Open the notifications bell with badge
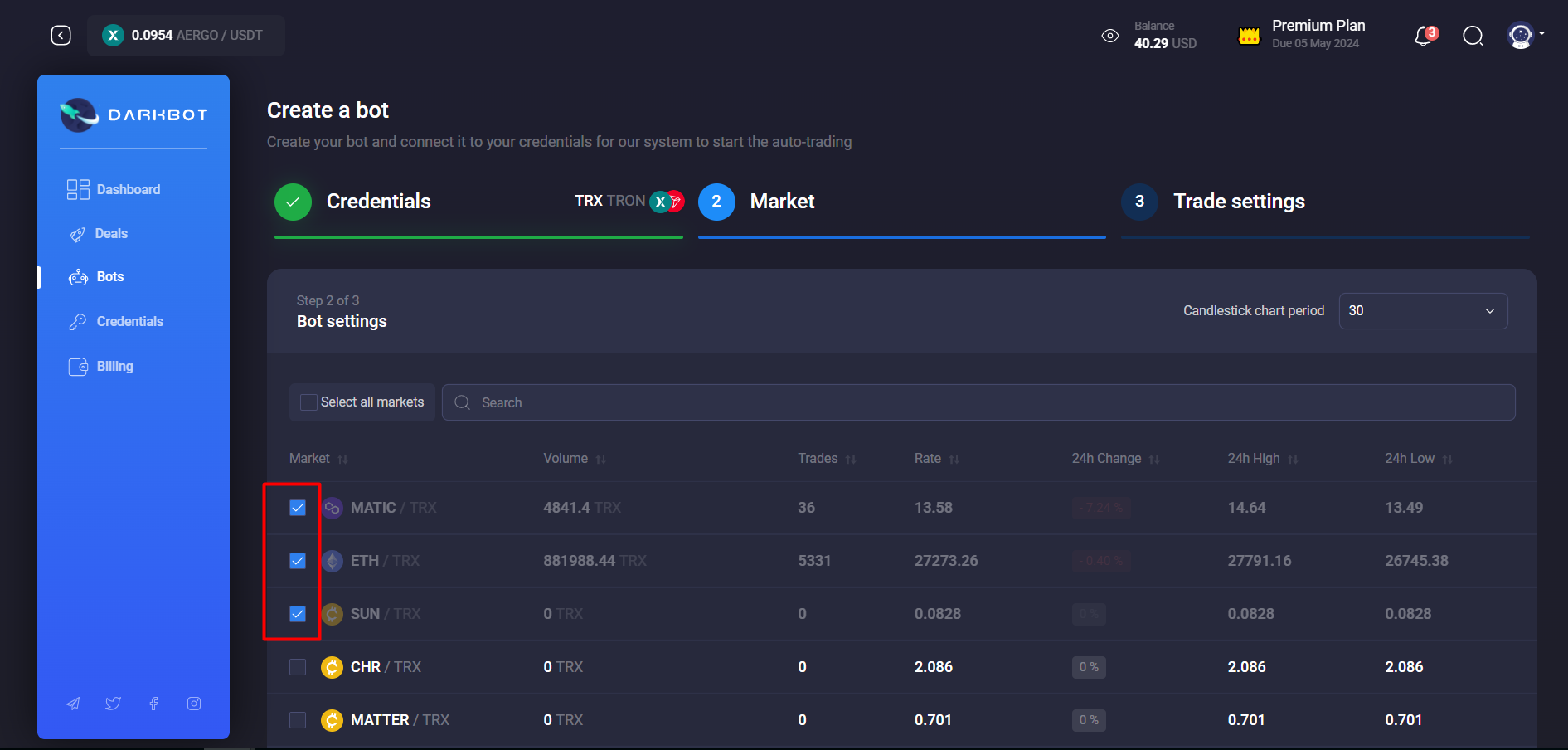 pos(1423,37)
